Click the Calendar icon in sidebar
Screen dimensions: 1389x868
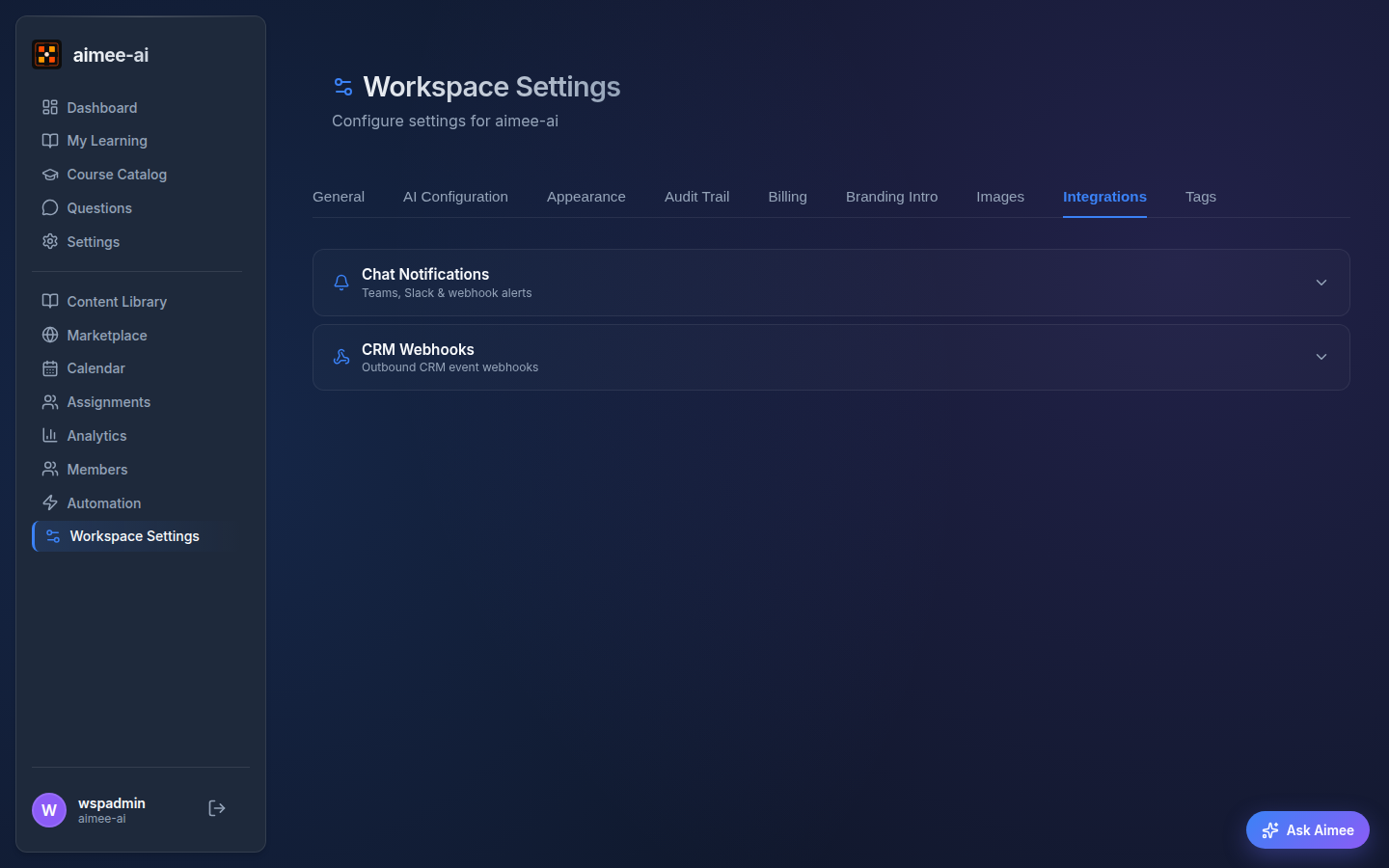tap(50, 368)
